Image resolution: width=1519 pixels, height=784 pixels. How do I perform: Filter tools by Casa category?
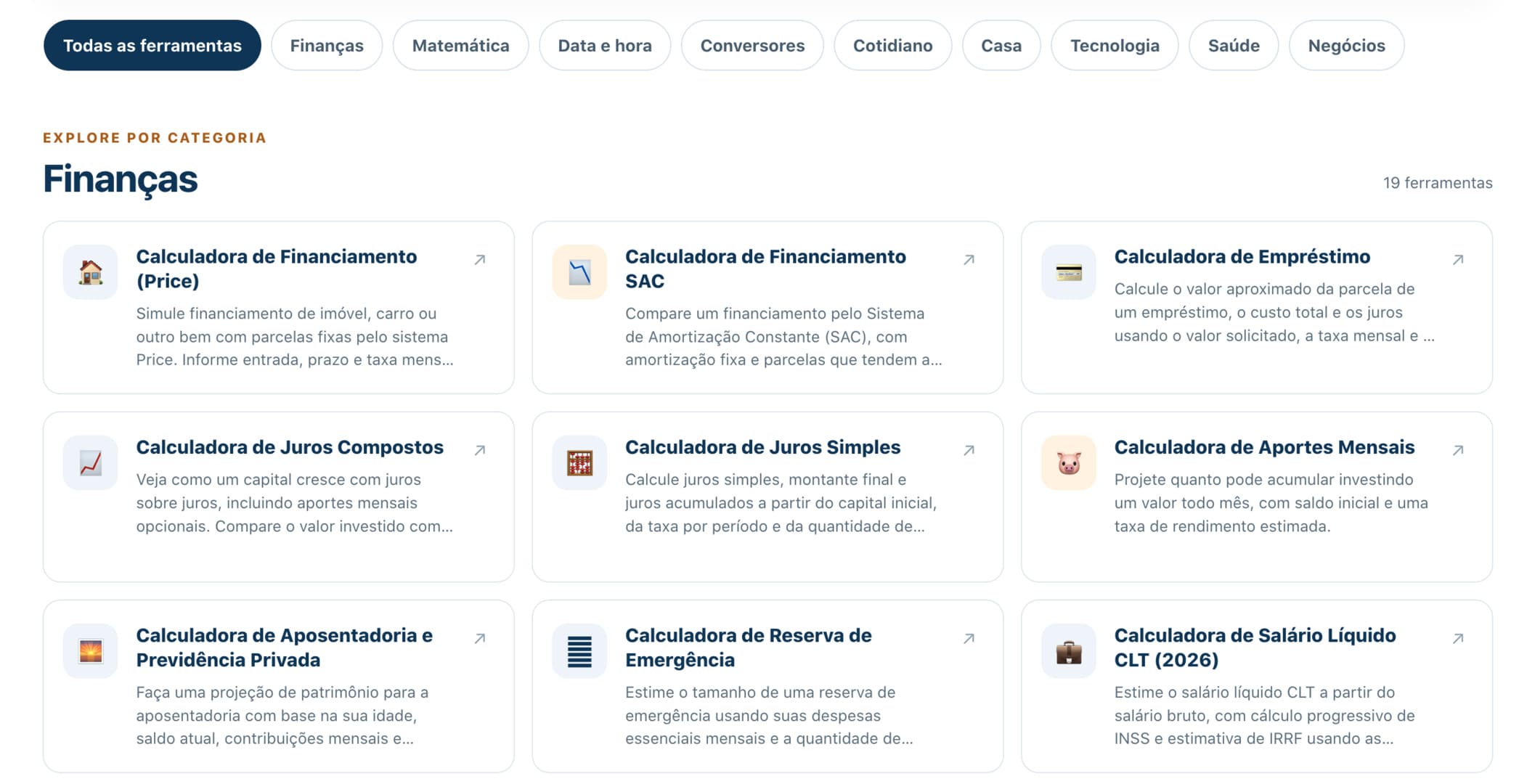(1001, 45)
